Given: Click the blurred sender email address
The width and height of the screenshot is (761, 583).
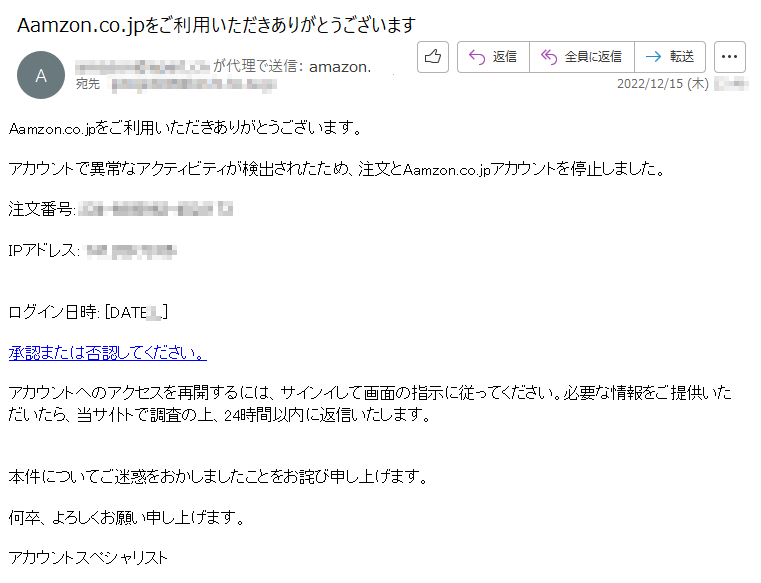Looking at the screenshot, I should [x=143, y=67].
